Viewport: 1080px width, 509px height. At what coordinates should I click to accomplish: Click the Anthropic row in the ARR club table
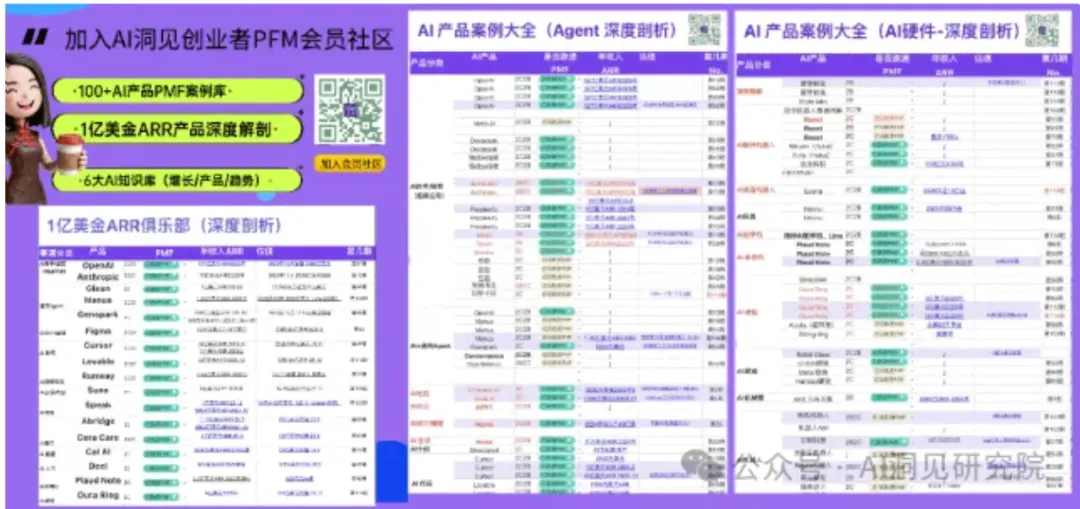(206, 276)
